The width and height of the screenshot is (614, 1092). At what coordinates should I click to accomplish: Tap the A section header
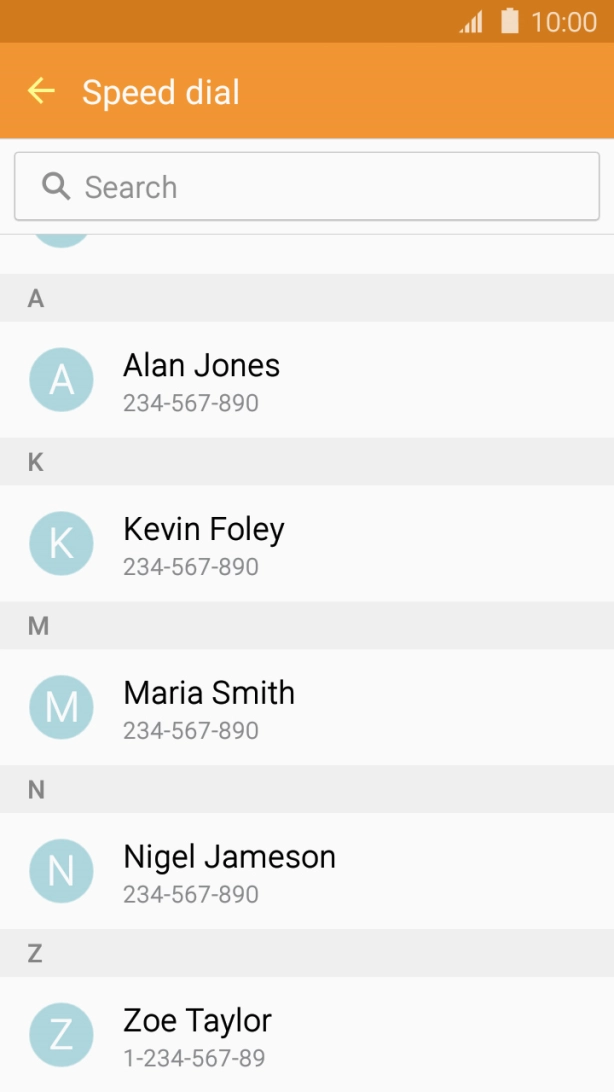point(36,299)
